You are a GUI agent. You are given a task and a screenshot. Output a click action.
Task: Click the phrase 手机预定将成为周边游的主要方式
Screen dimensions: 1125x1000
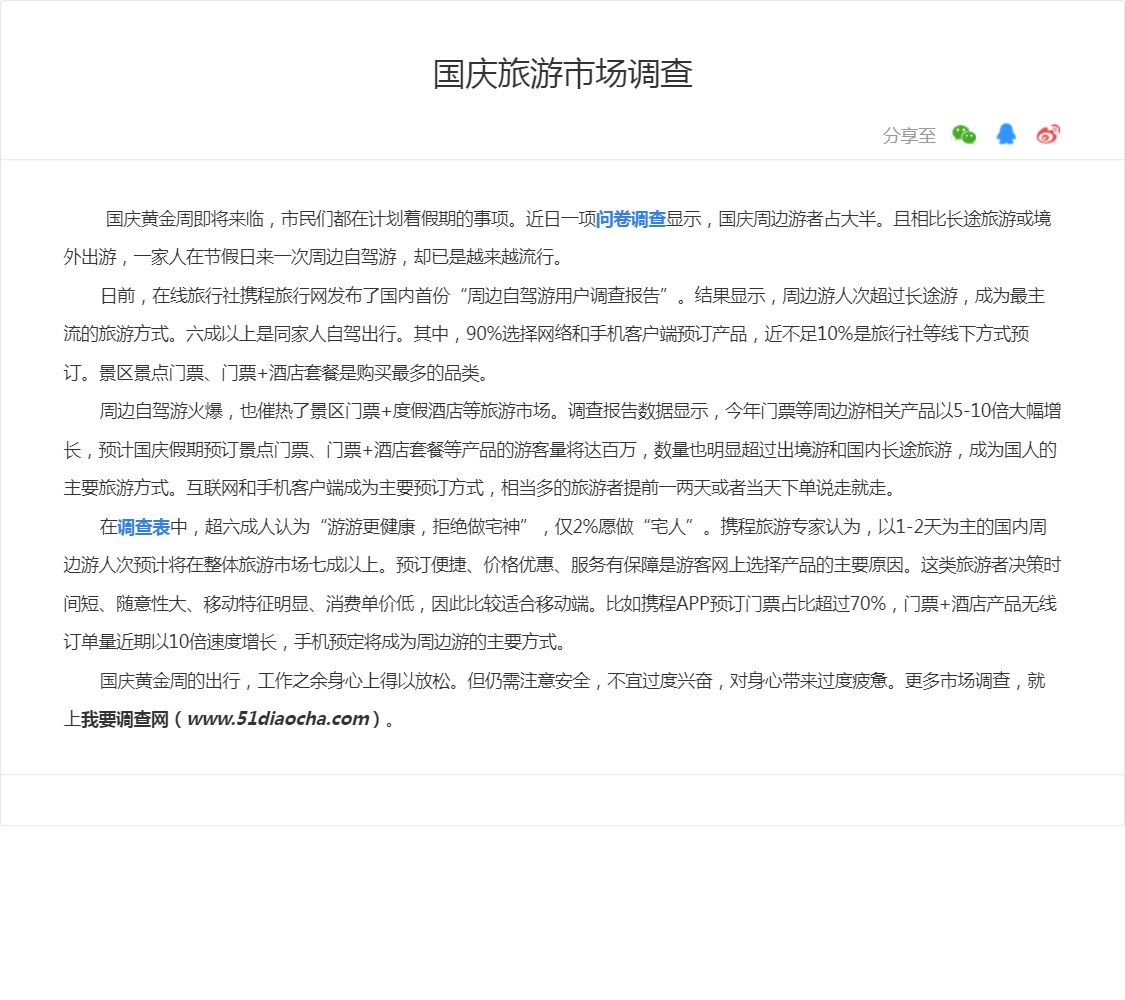point(425,642)
